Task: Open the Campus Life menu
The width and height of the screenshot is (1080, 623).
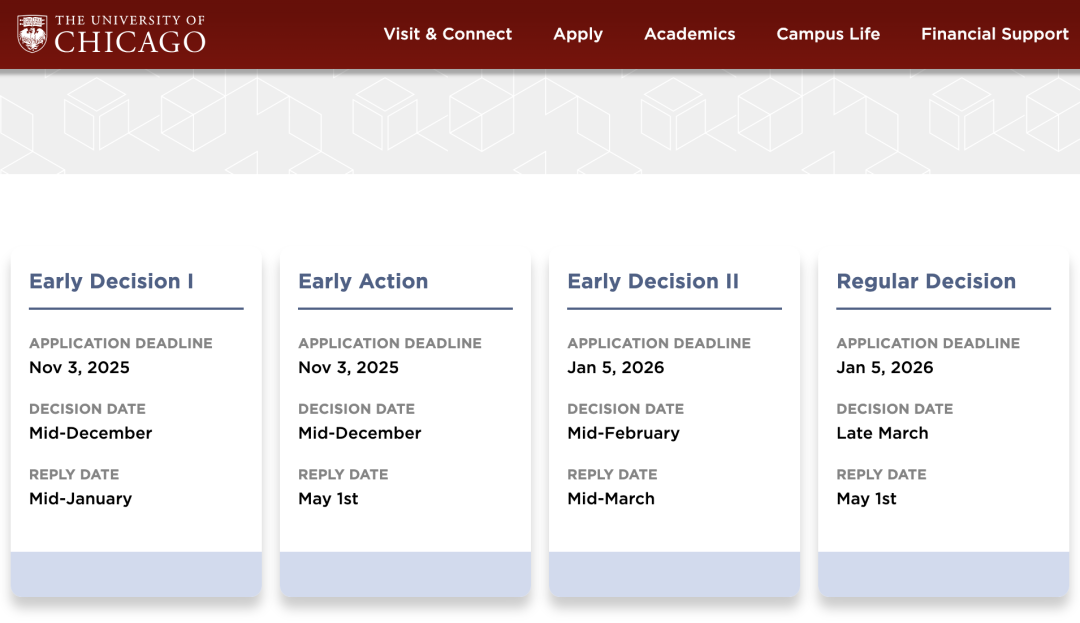Action: pyautogui.click(x=828, y=34)
